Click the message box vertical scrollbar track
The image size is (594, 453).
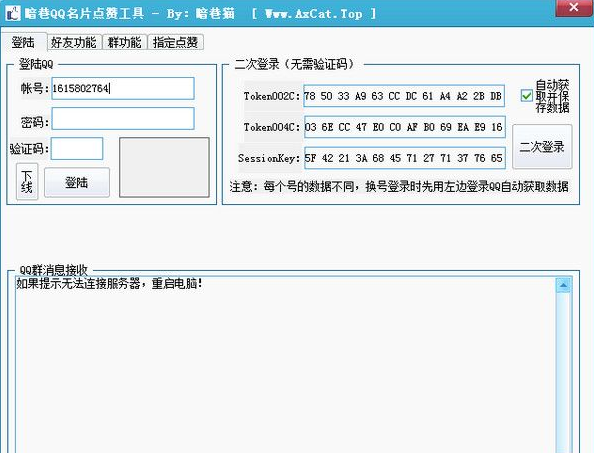click(564, 373)
